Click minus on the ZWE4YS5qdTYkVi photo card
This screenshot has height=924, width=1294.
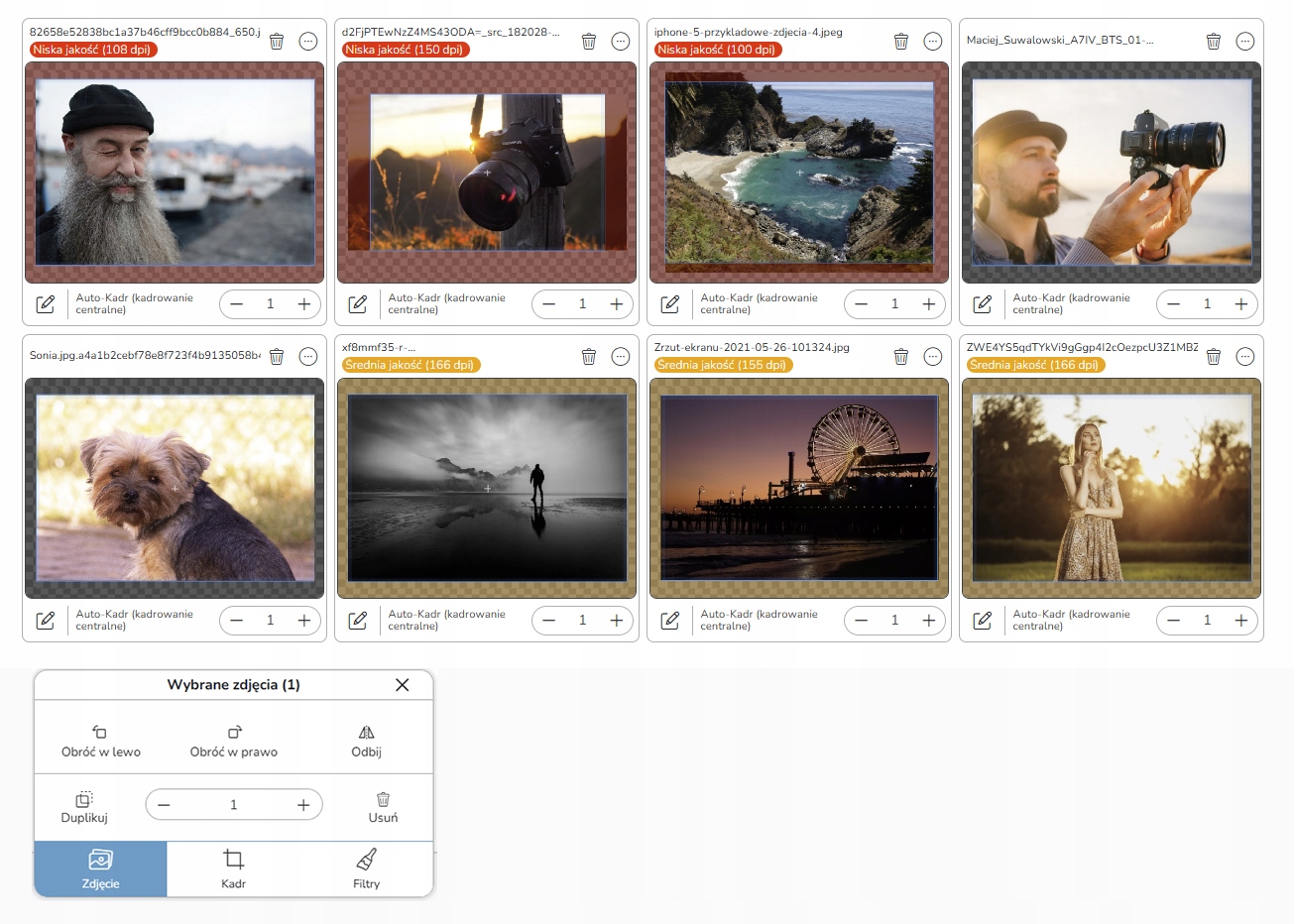pos(1173,621)
